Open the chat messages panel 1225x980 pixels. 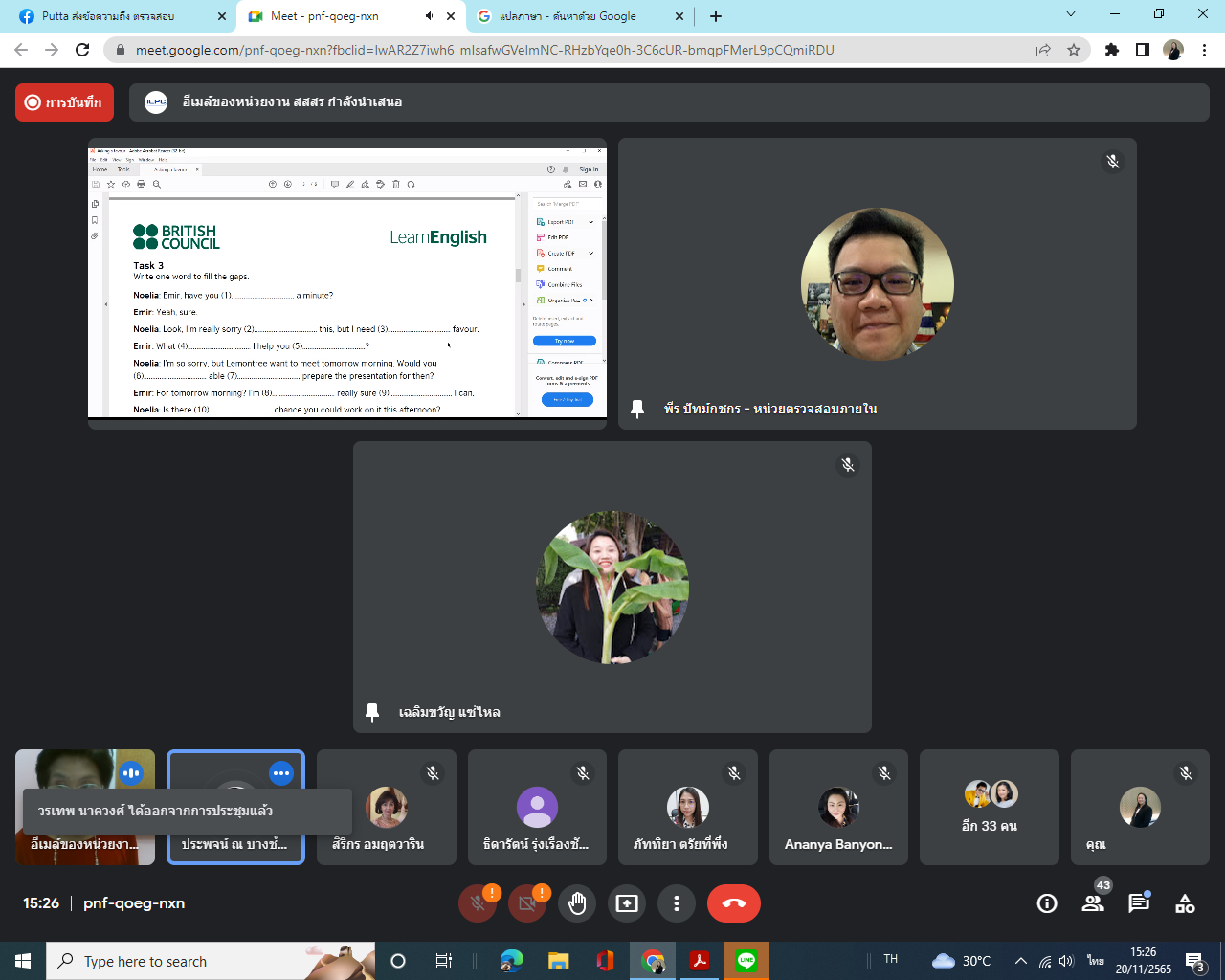[x=1139, y=903]
